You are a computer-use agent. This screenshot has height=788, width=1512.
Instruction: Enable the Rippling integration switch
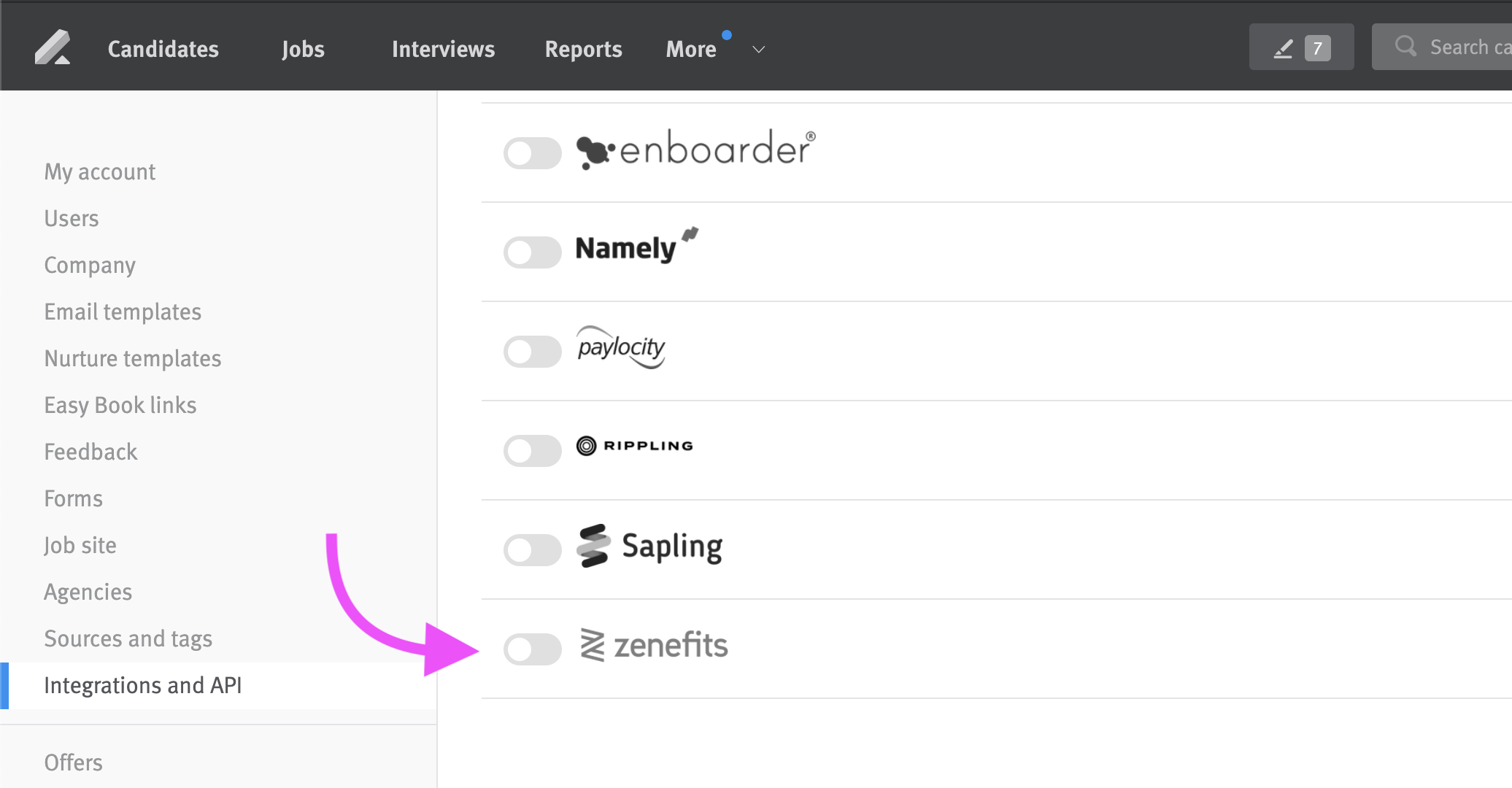(x=533, y=450)
